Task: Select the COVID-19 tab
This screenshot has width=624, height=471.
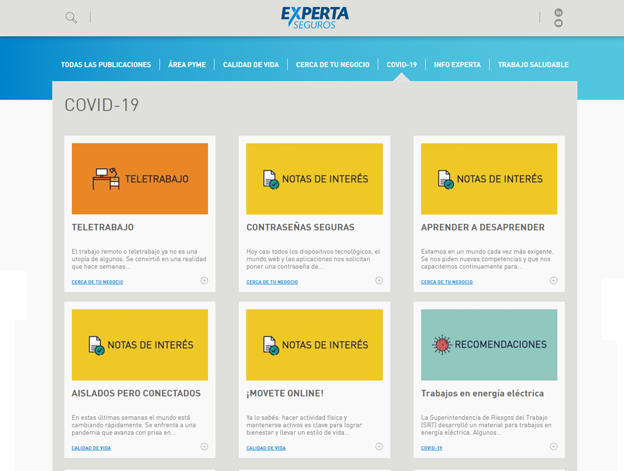Action: coord(402,64)
